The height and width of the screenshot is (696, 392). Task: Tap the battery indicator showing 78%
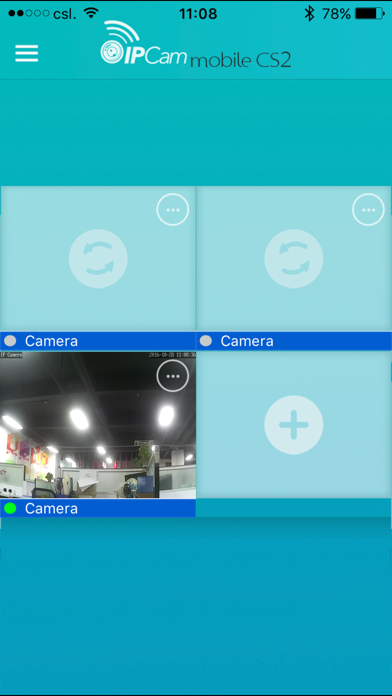(x=353, y=14)
